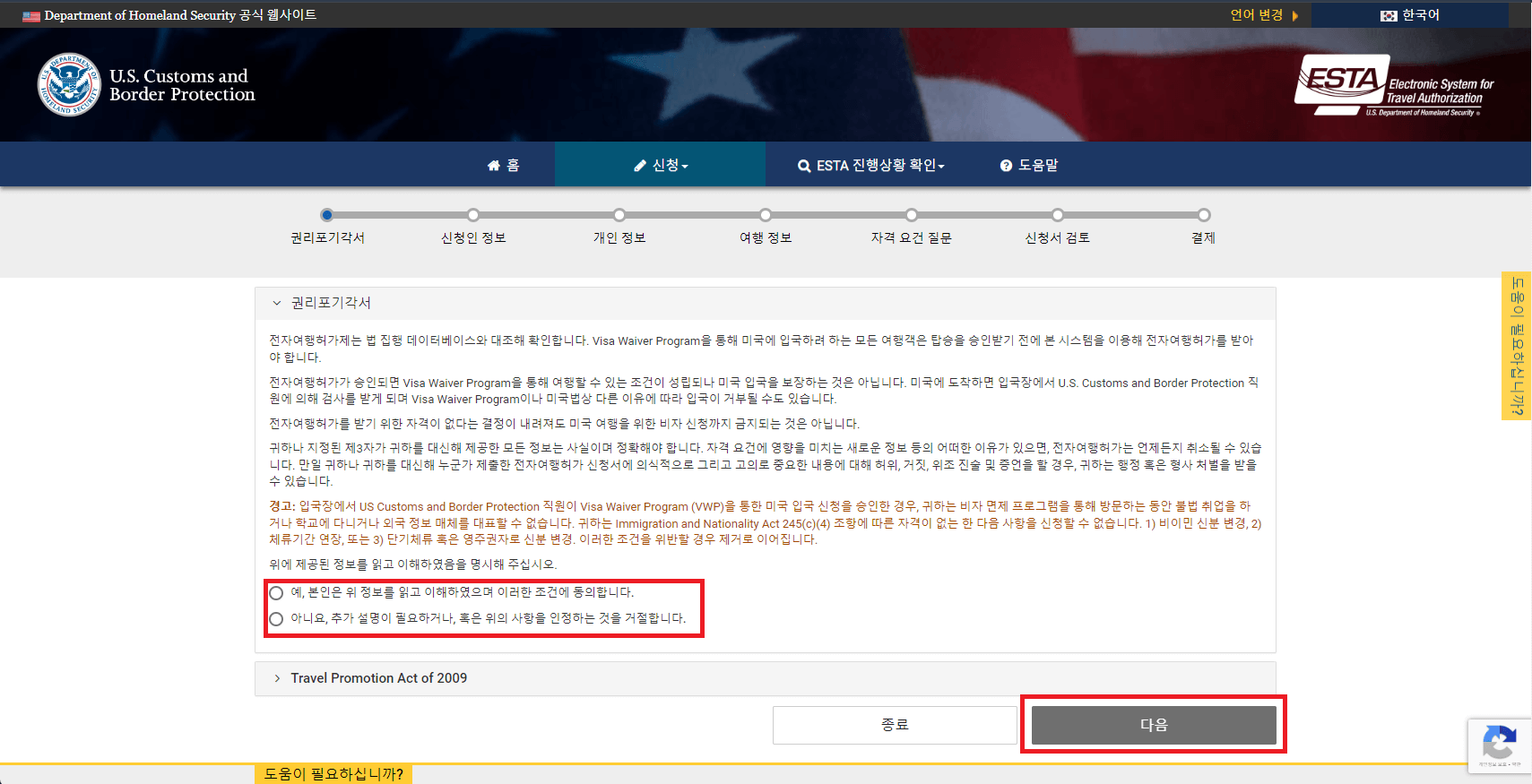The width and height of the screenshot is (1532, 784).
Task: Select the '예, 본인은 위 정보를 읽고' radio option
Action: pos(276,593)
